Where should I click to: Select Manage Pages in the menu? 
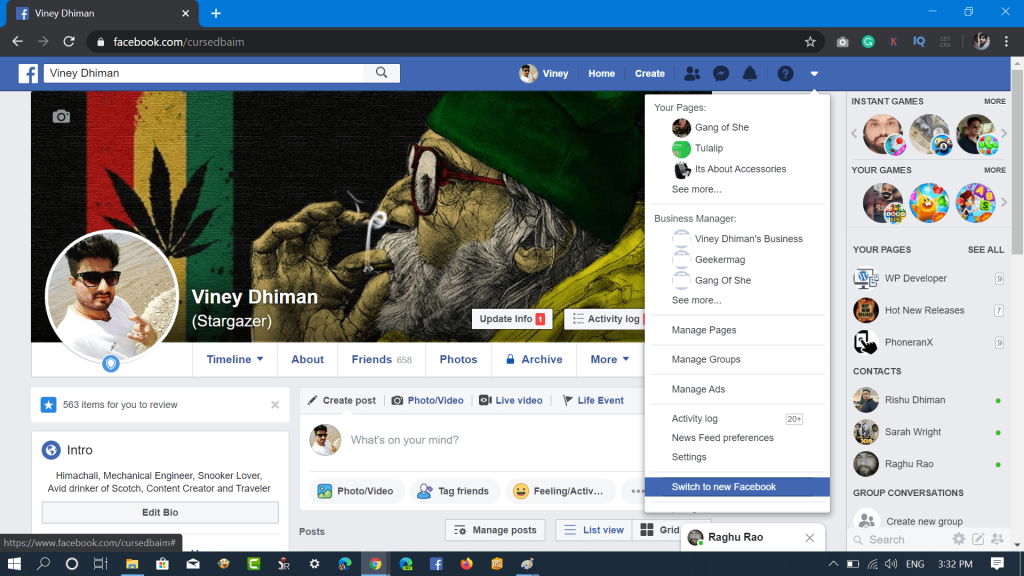[x=704, y=330]
